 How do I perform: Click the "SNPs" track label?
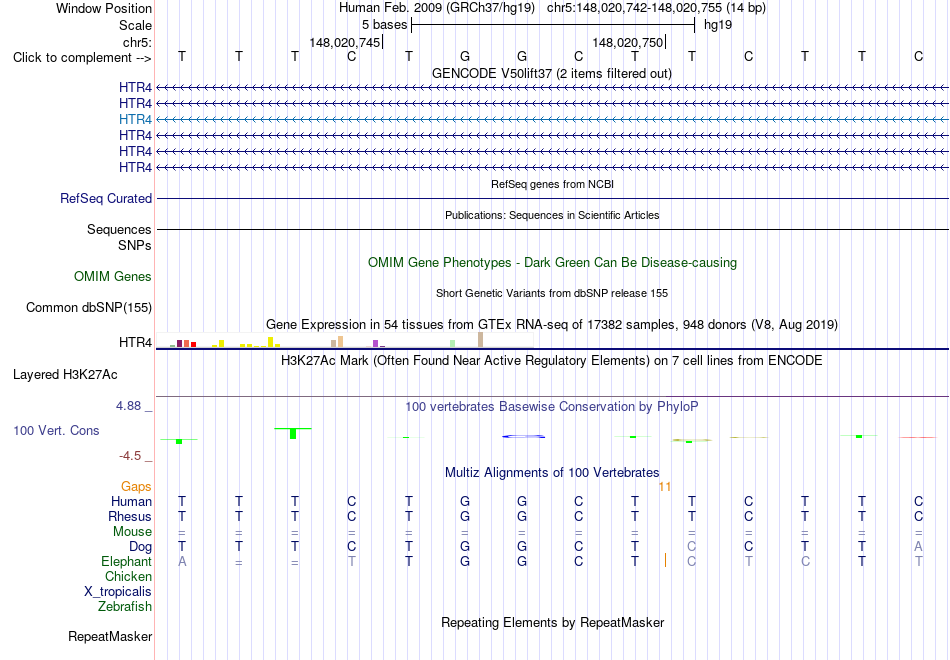click(x=135, y=245)
